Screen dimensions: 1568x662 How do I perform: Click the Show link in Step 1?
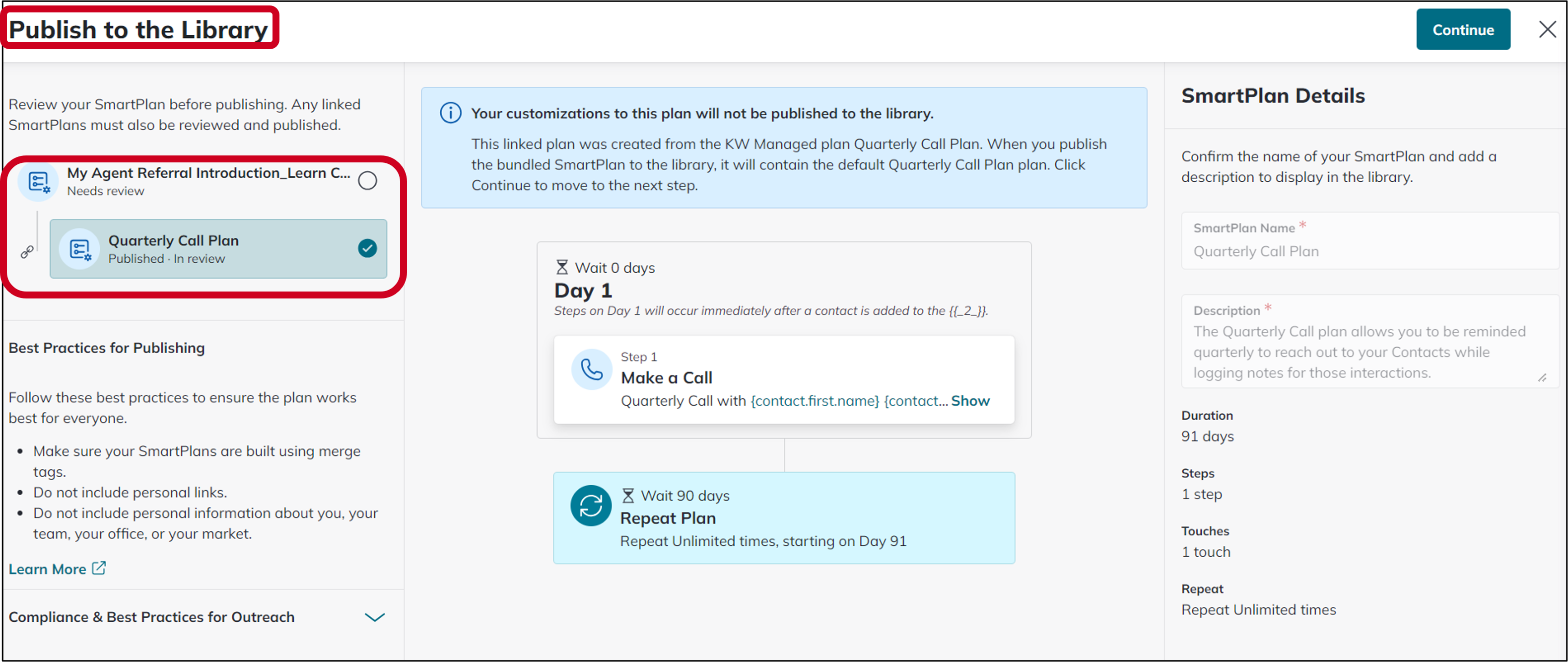click(x=970, y=401)
